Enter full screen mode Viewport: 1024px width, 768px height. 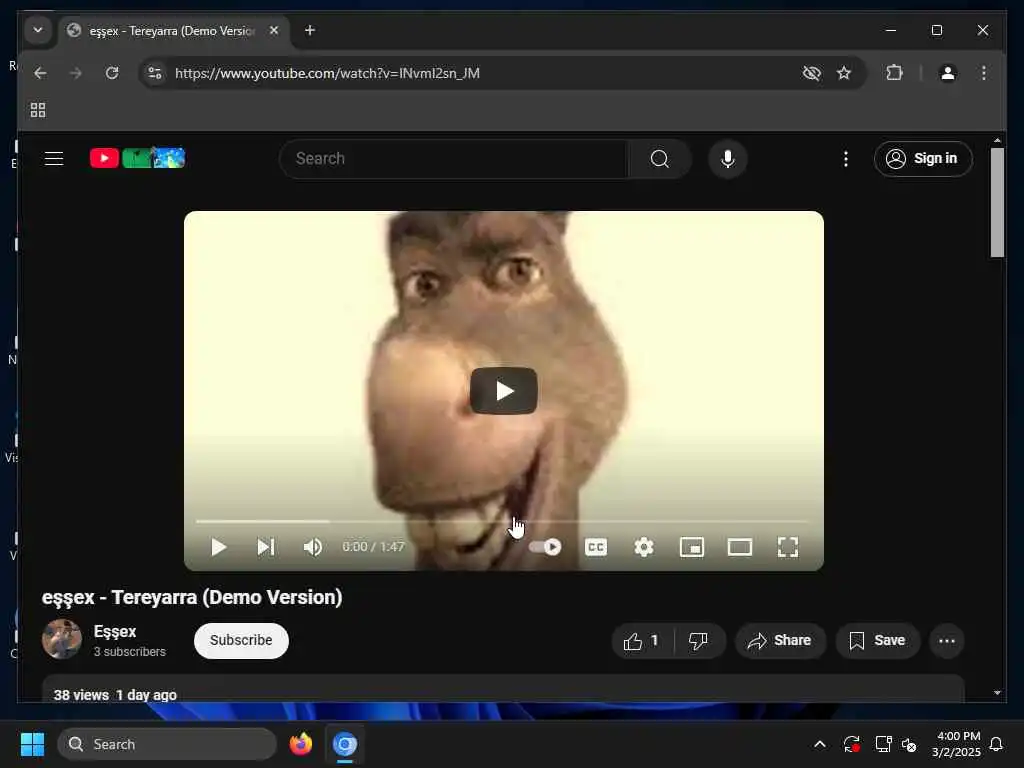point(788,547)
